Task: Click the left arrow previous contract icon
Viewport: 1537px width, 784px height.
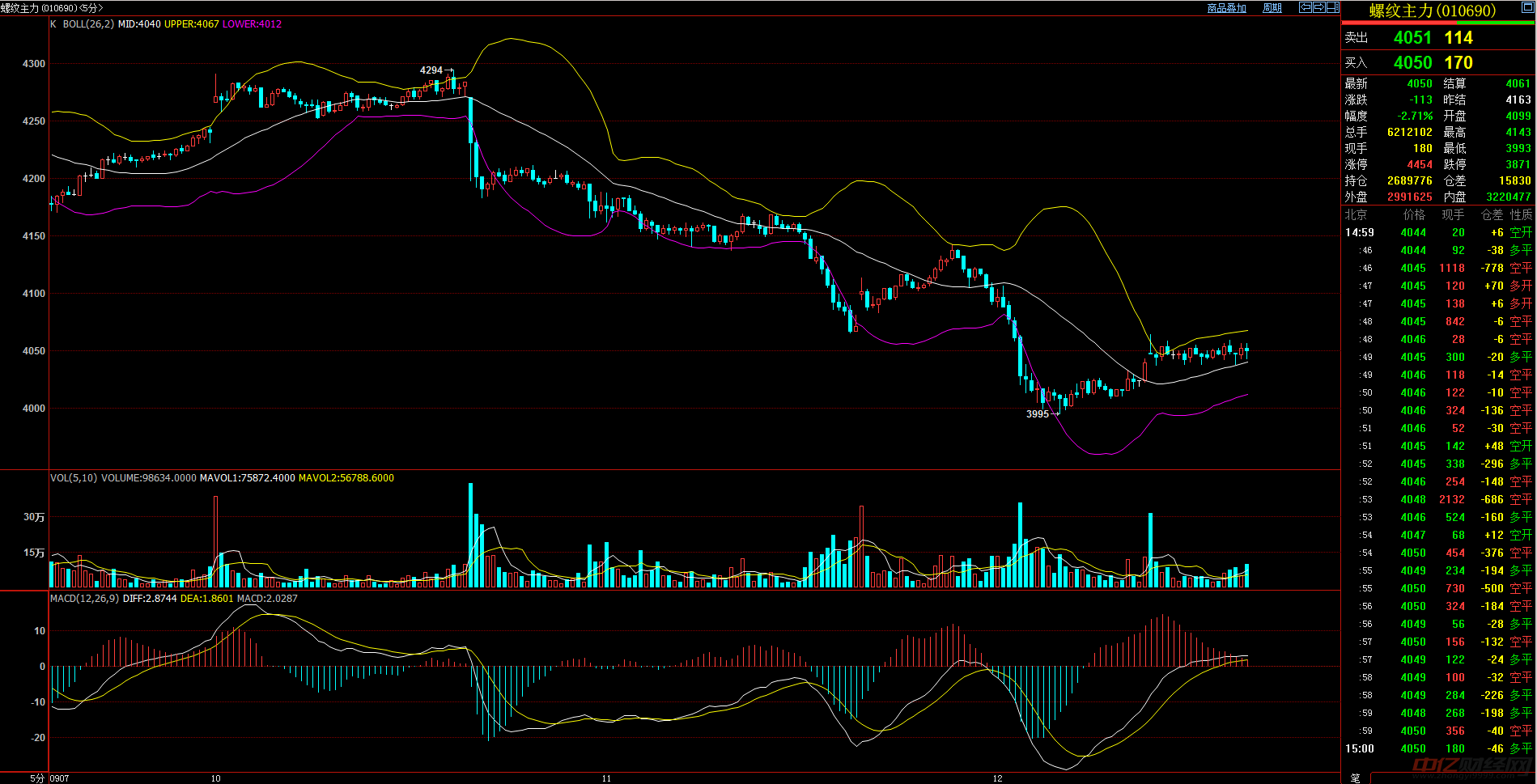Action: [1306, 7]
